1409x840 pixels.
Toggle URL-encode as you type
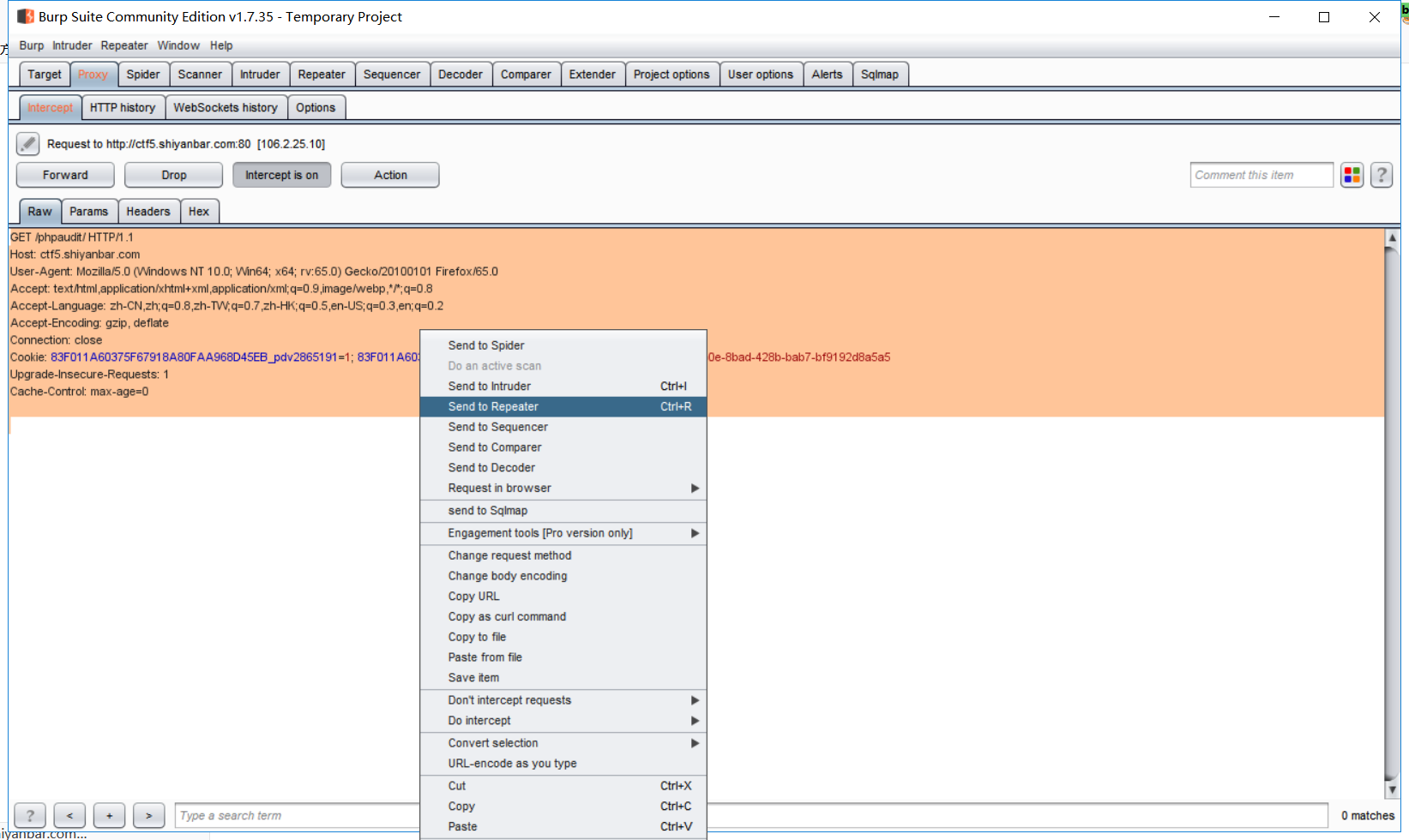point(563,764)
